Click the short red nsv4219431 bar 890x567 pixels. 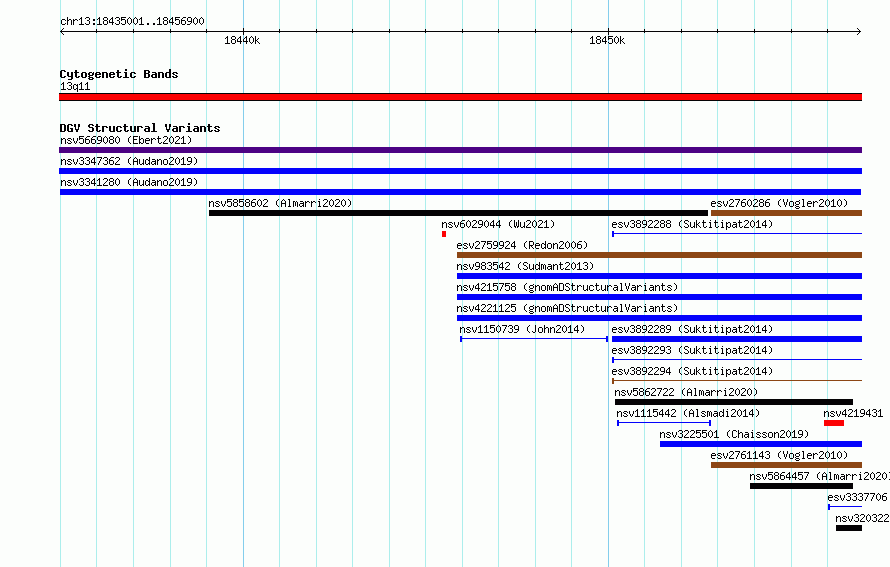834,423
